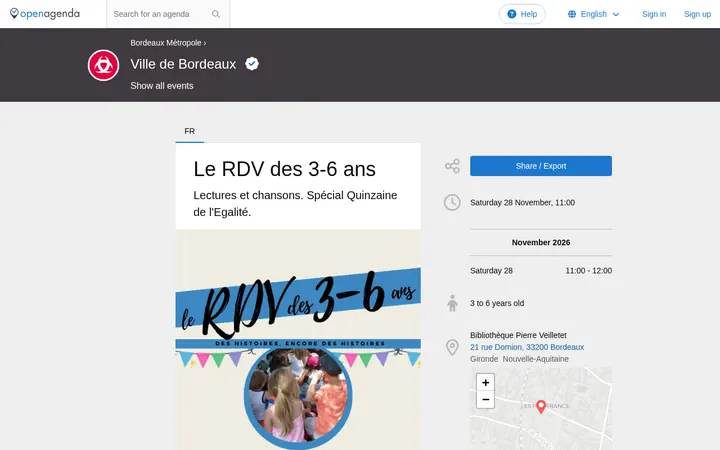Click the Le RDV des 3-6 ans title

(284, 169)
